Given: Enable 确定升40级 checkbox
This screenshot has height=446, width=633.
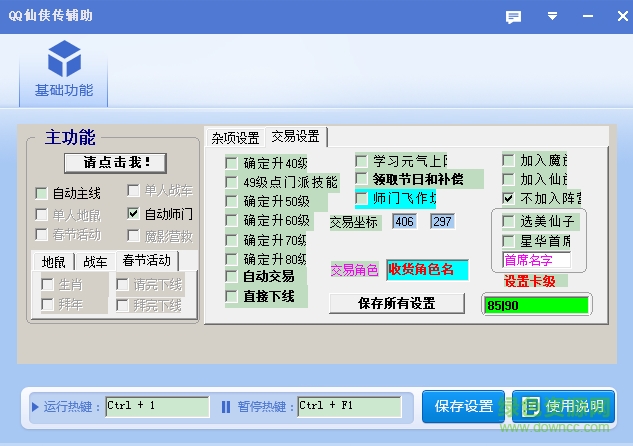Looking at the screenshot, I should (x=231, y=163).
